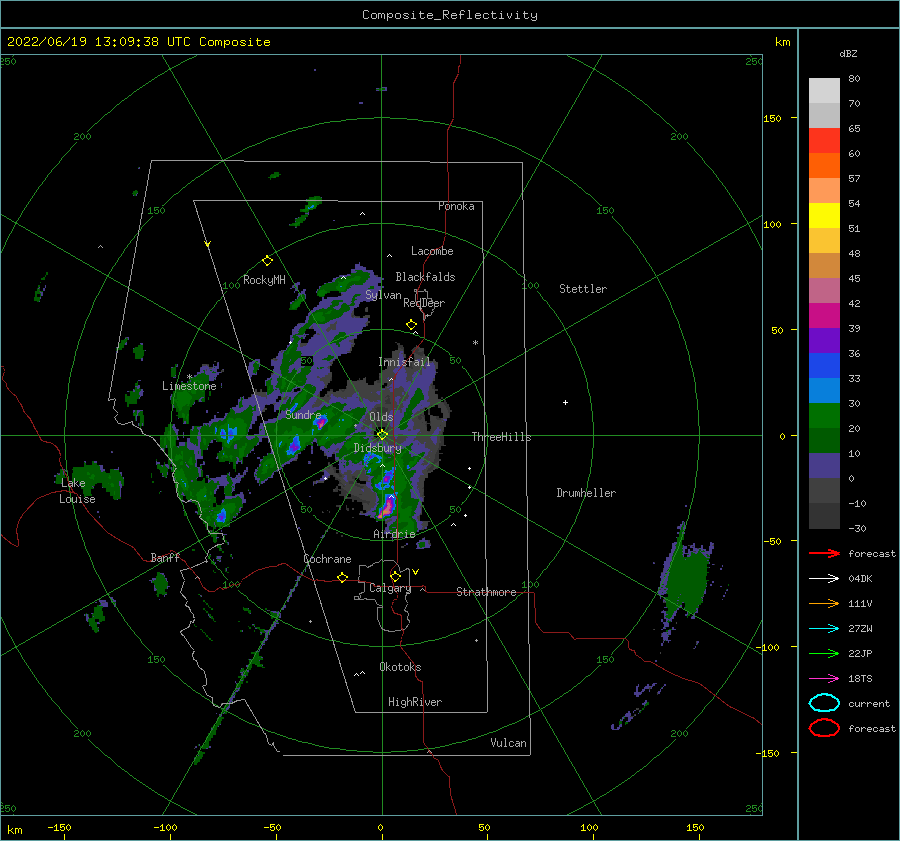
Task: Click the Stettler city label
Action: click(x=583, y=289)
